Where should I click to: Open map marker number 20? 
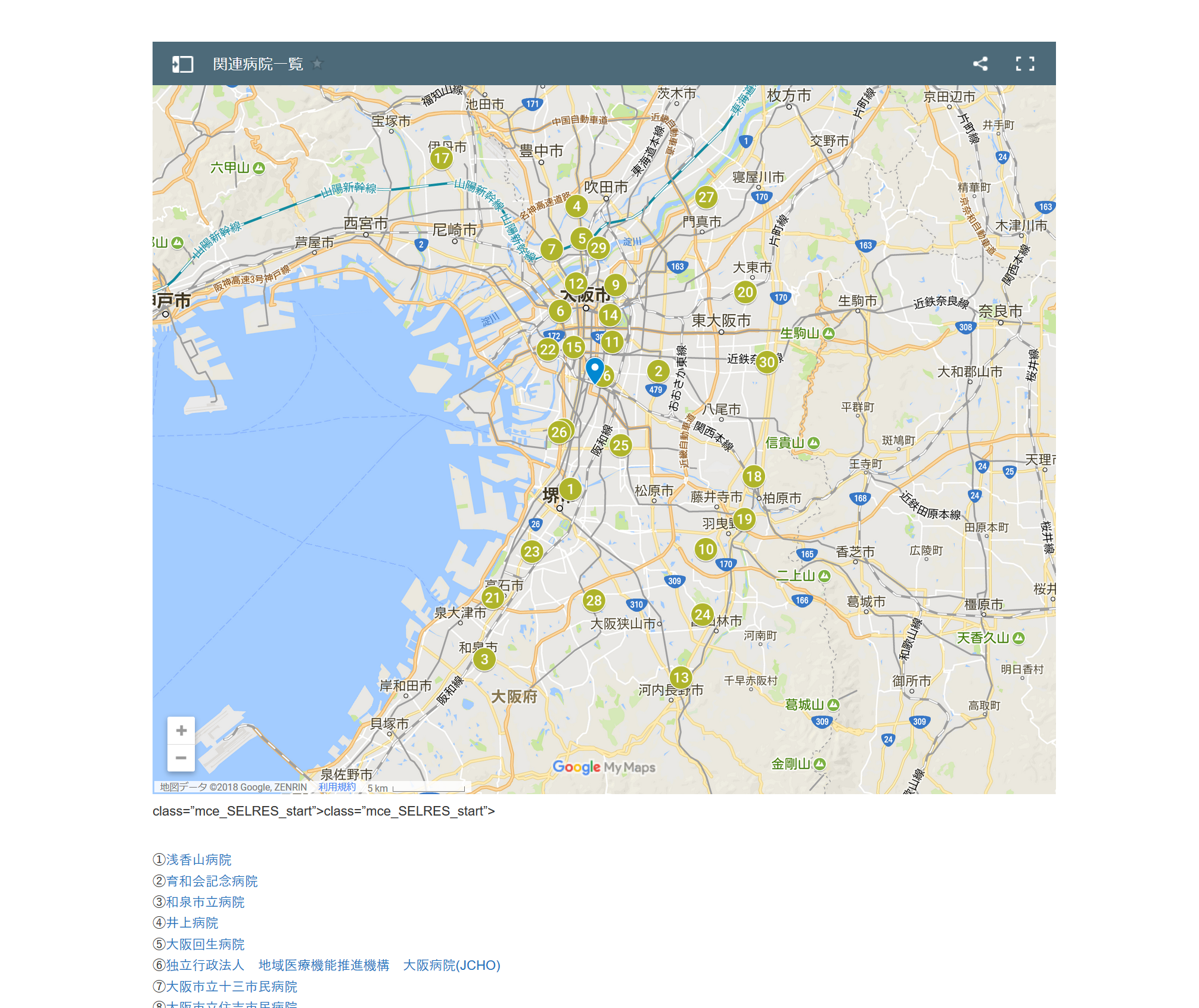point(745,292)
